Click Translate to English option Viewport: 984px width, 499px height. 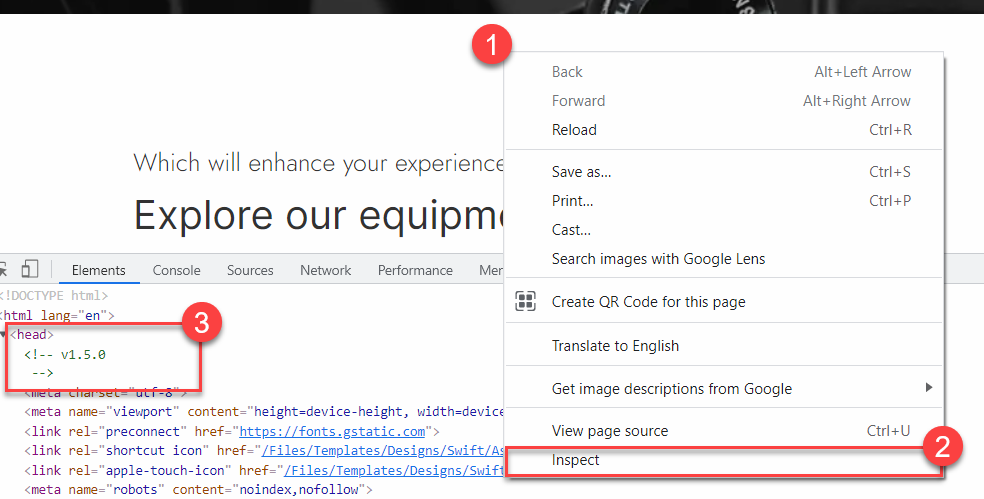tap(615, 346)
